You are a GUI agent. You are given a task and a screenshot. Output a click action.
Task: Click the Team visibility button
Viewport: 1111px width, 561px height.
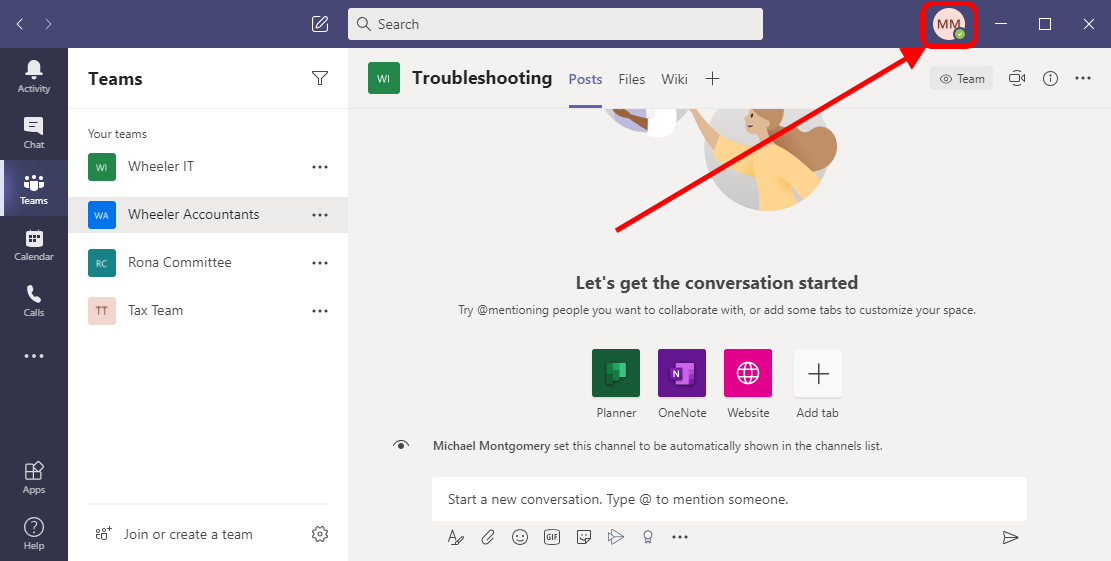click(961, 79)
